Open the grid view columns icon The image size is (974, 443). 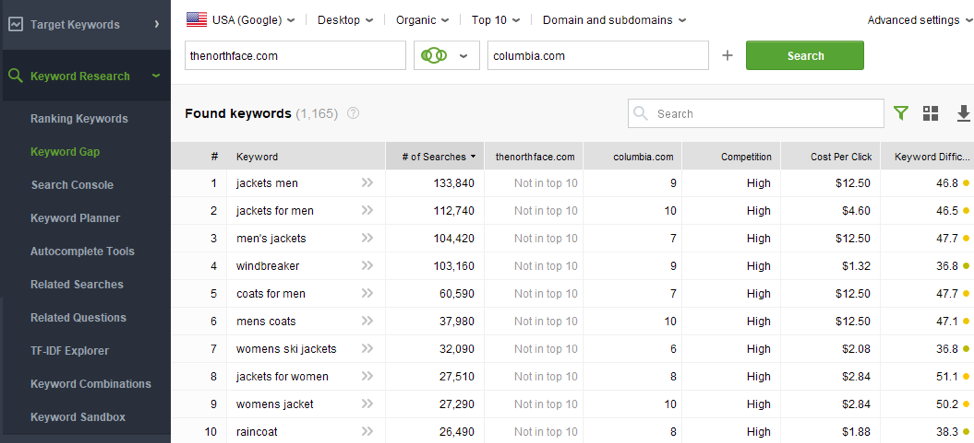coord(931,114)
